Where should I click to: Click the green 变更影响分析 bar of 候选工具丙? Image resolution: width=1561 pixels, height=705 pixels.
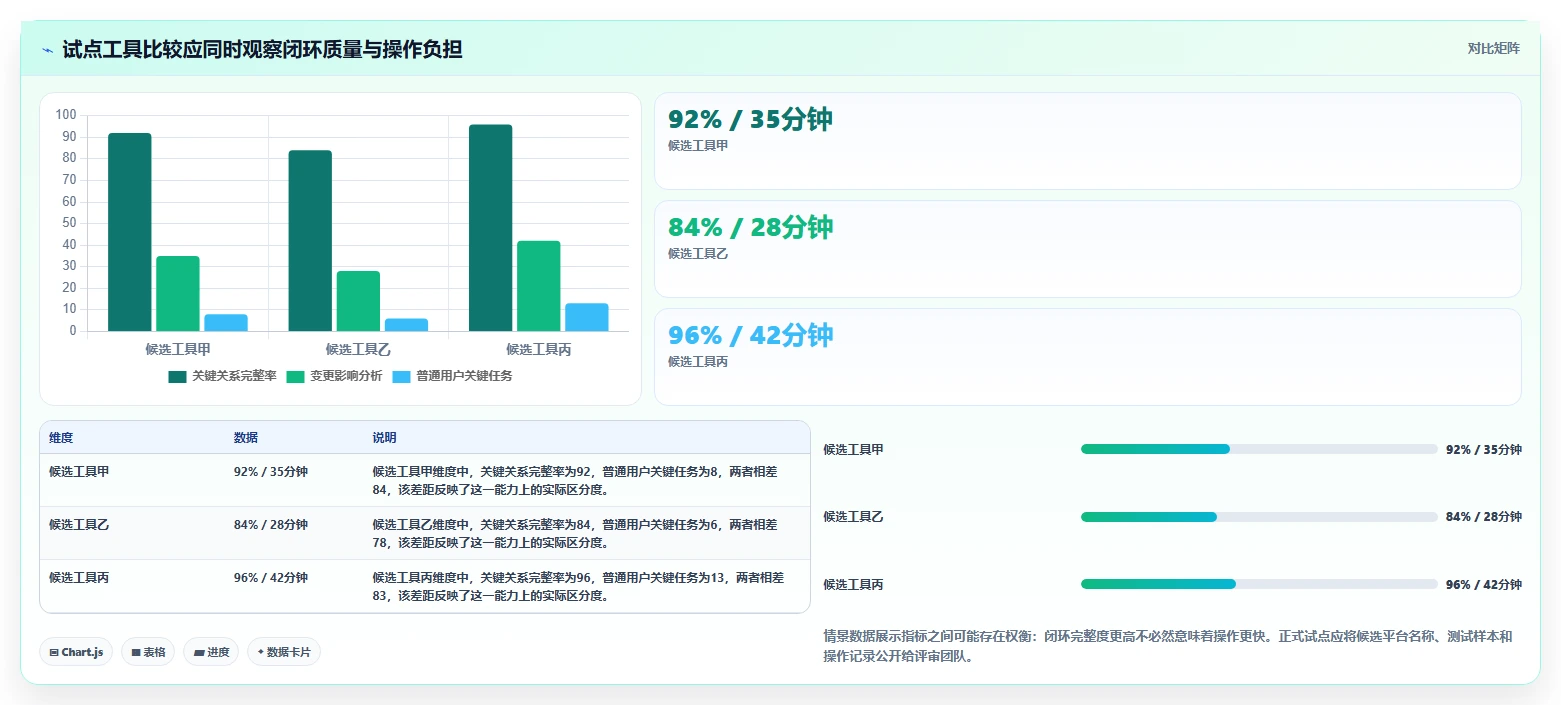point(538,286)
